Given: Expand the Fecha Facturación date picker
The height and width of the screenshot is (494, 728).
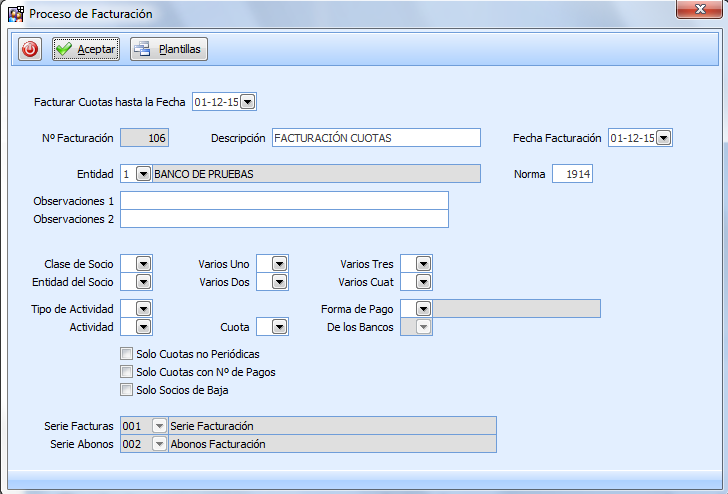Looking at the screenshot, I should tap(663, 138).
